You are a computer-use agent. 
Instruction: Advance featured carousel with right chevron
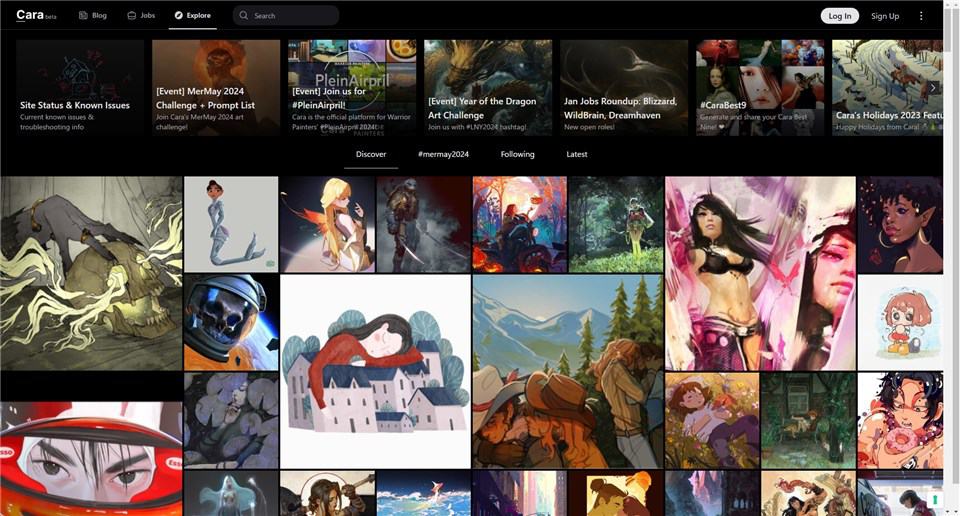point(932,88)
